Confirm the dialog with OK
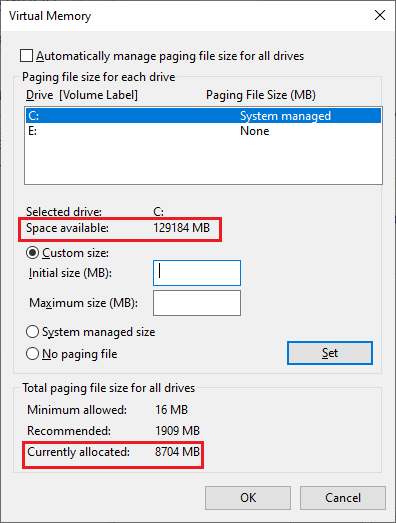Viewport: 396px width, 523px height. 248,498
